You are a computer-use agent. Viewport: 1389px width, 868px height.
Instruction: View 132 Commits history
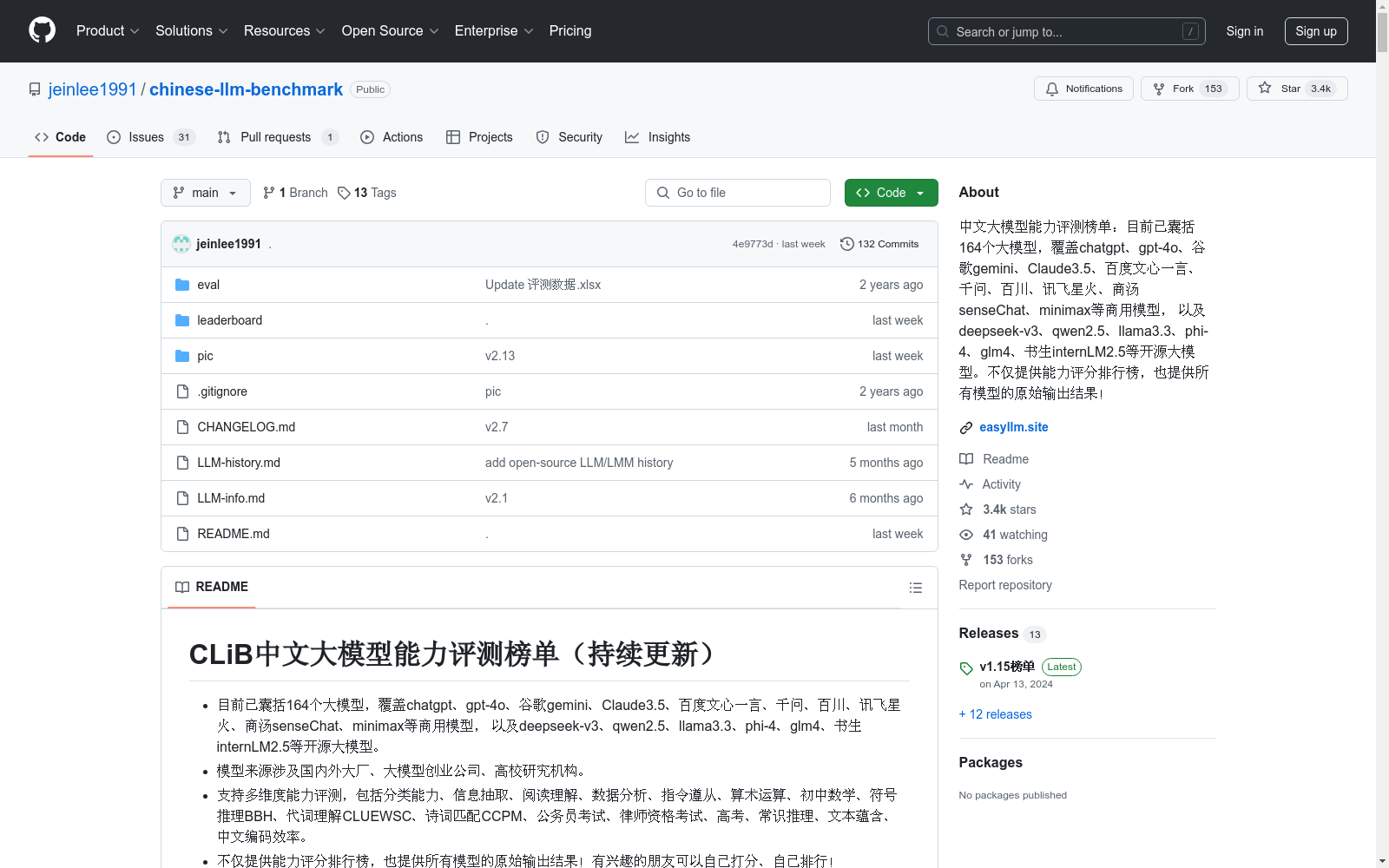(x=879, y=244)
